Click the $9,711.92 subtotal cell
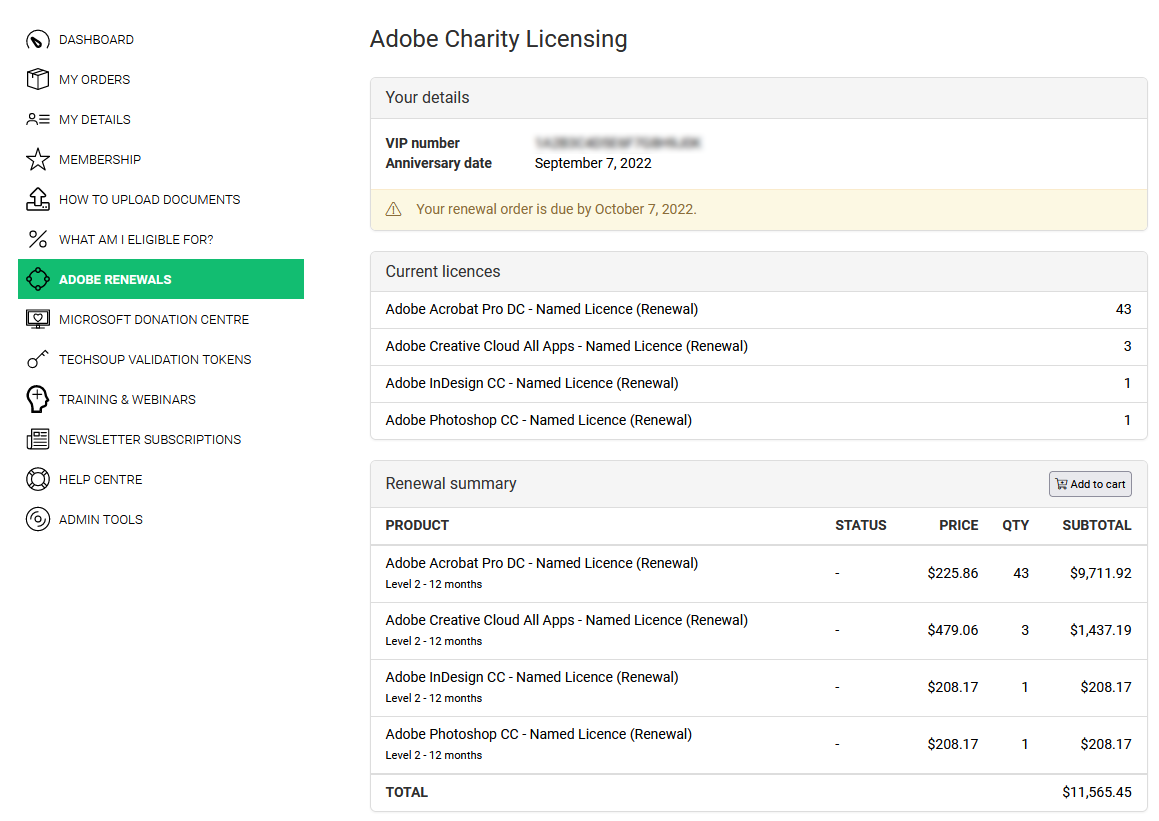This screenshot has height=821, width=1159. coord(1101,573)
